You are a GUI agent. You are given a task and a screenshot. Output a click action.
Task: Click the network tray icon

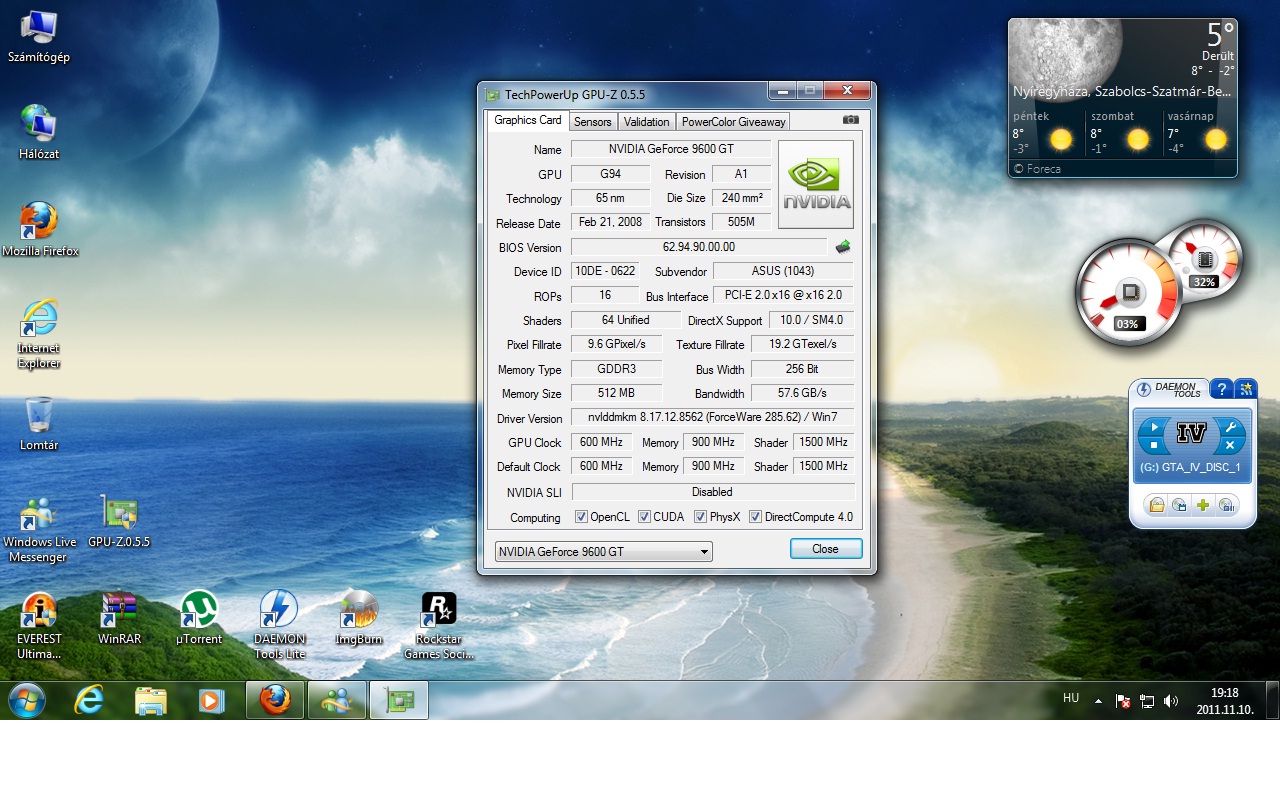[x=1147, y=701]
